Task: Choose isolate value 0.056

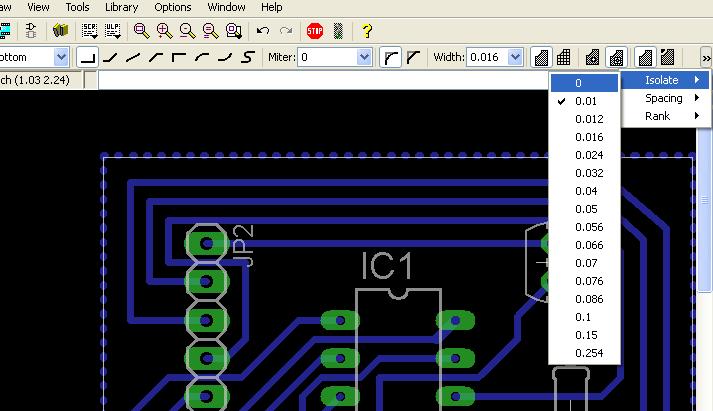Action: [584, 227]
